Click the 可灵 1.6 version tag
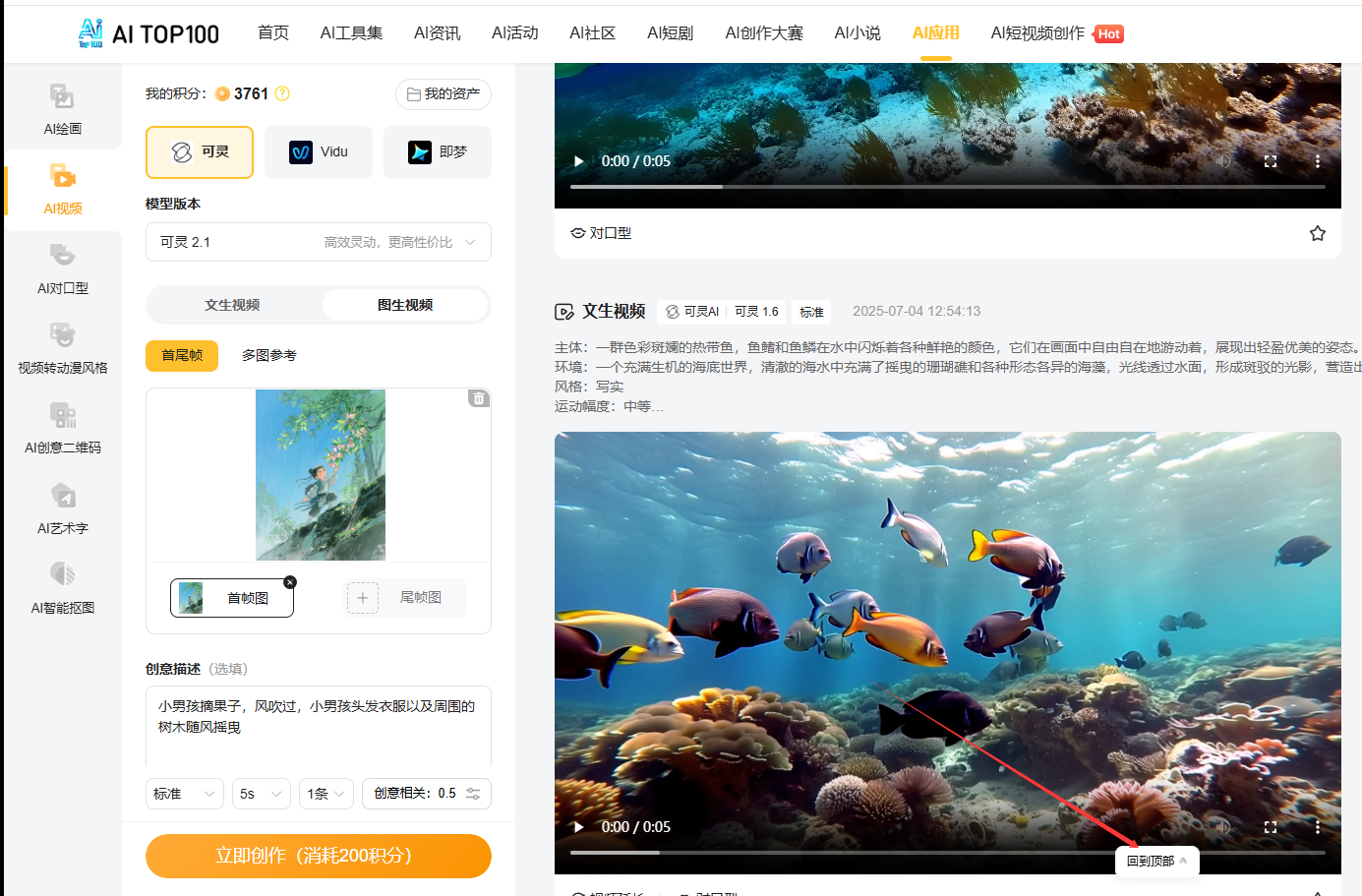1362x896 pixels. pyautogui.click(x=756, y=312)
